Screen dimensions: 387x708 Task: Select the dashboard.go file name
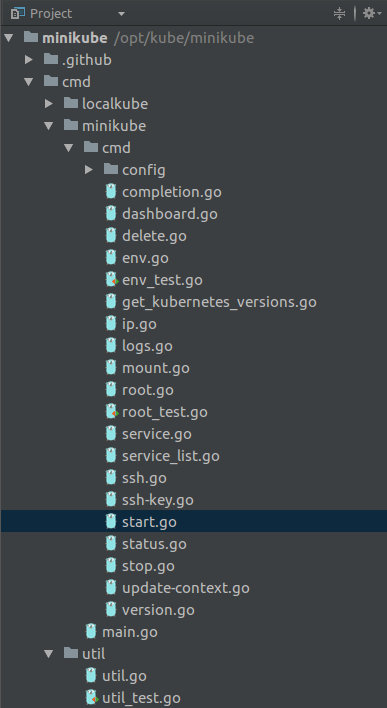(170, 214)
